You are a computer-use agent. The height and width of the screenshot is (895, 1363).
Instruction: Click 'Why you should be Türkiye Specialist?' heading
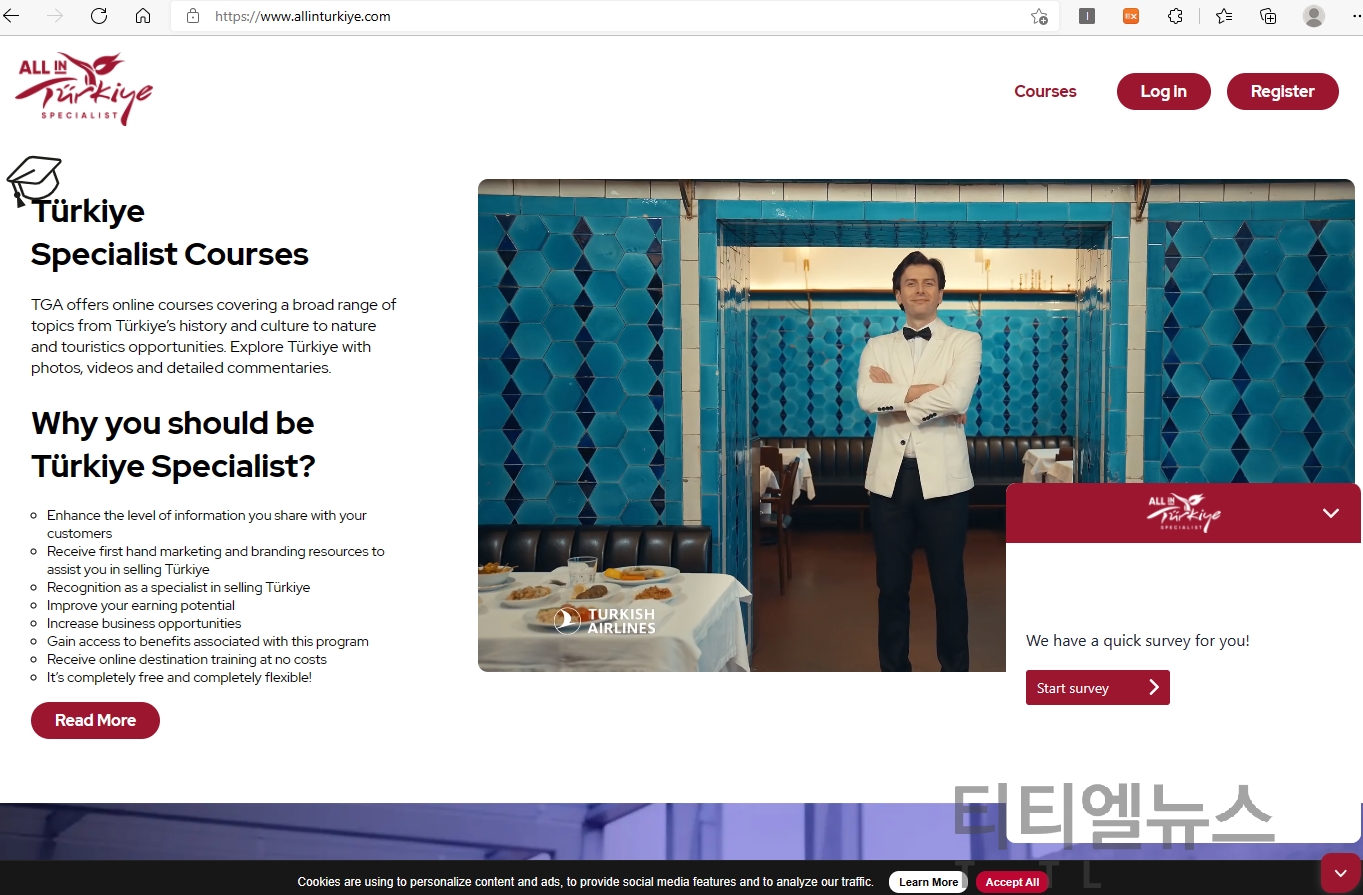173,444
